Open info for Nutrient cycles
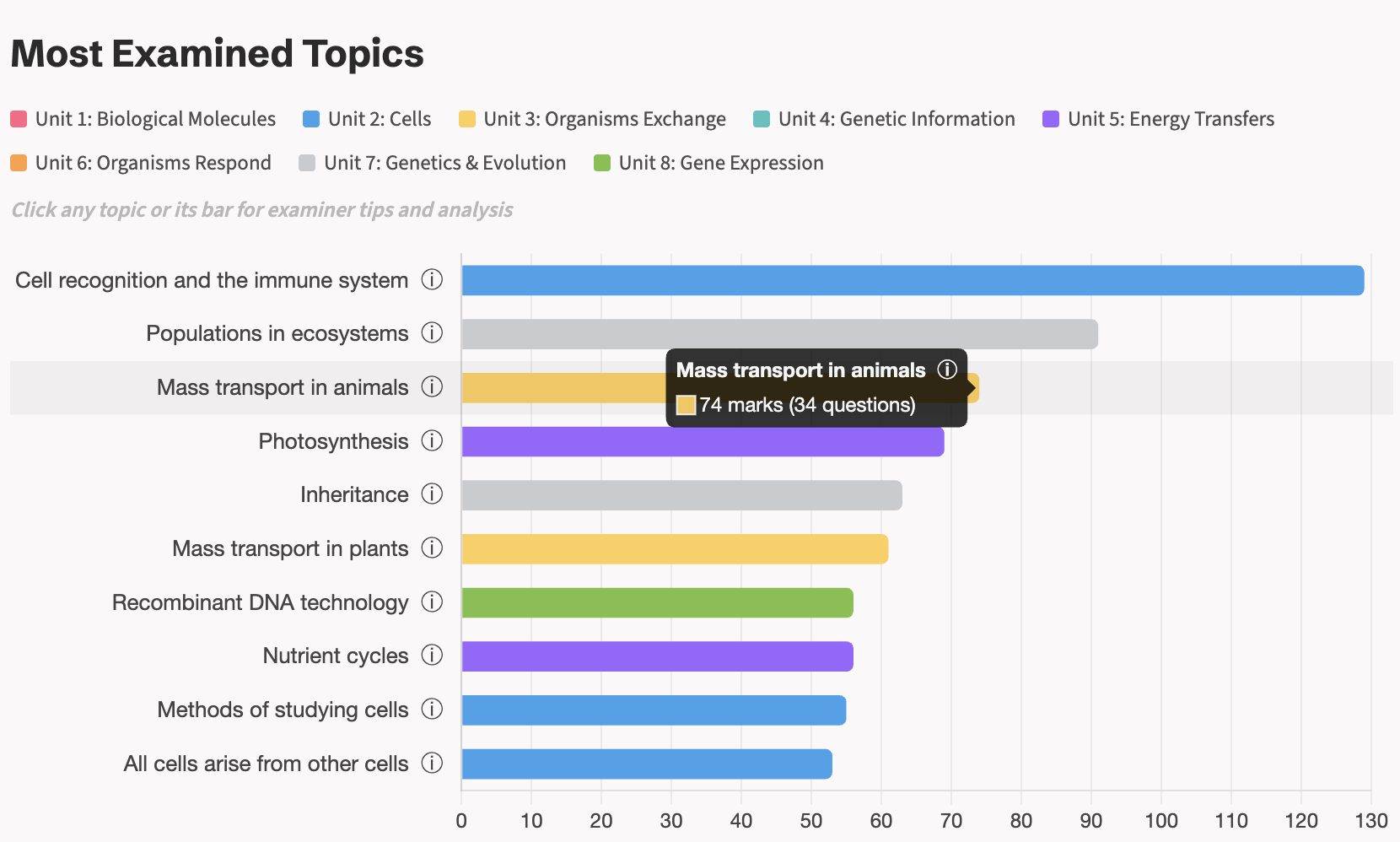Viewport: 1400px width, 842px height. point(432,656)
